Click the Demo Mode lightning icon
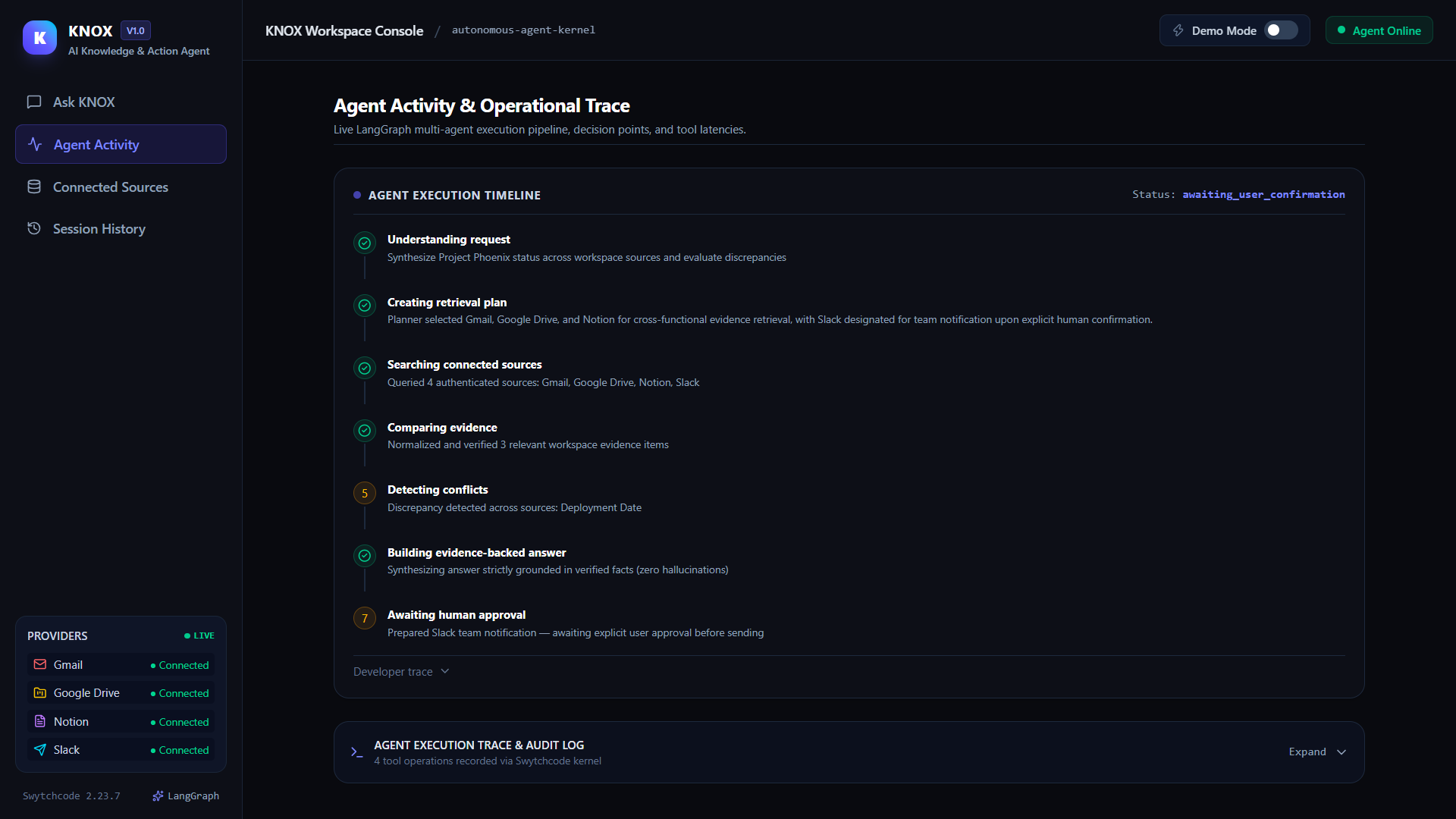The height and width of the screenshot is (819, 1456). coord(1178,30)
